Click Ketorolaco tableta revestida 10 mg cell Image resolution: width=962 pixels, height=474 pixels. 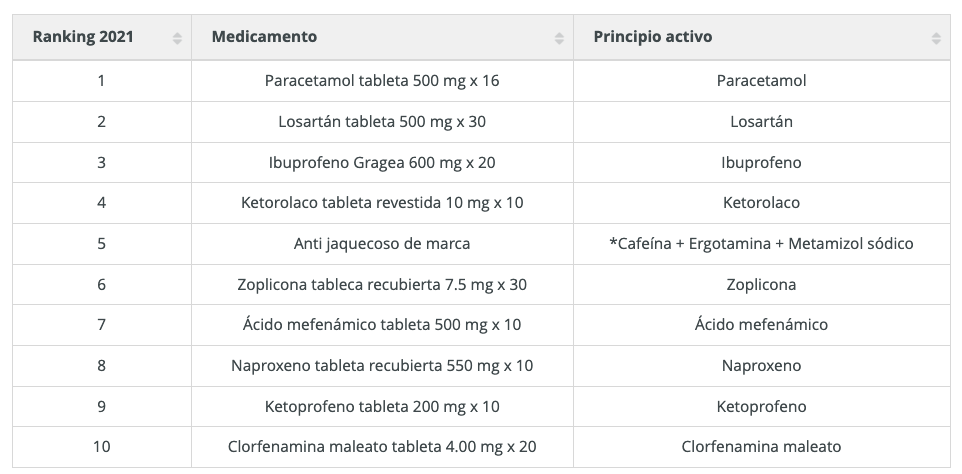[x=382, y=203]
